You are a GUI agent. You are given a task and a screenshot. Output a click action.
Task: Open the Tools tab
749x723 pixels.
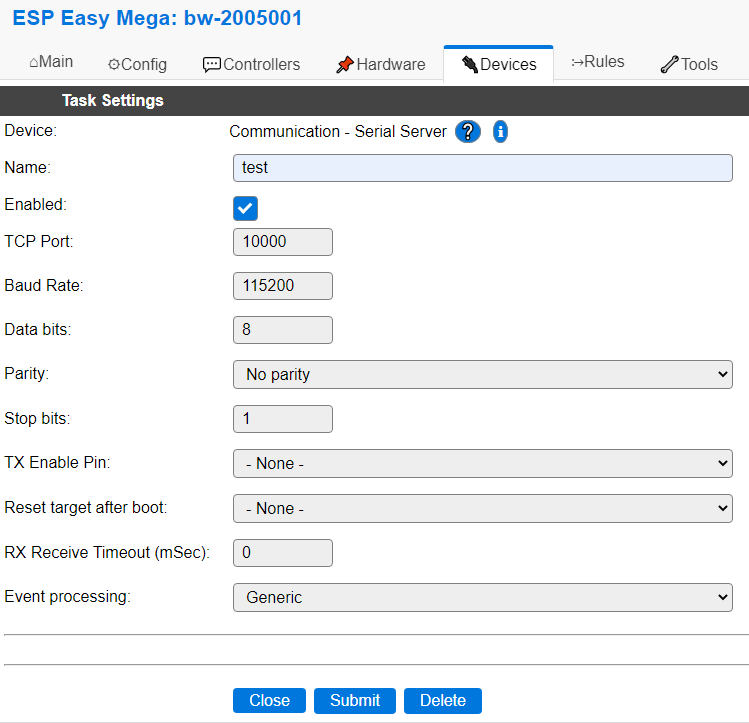(x=689, y=64)
